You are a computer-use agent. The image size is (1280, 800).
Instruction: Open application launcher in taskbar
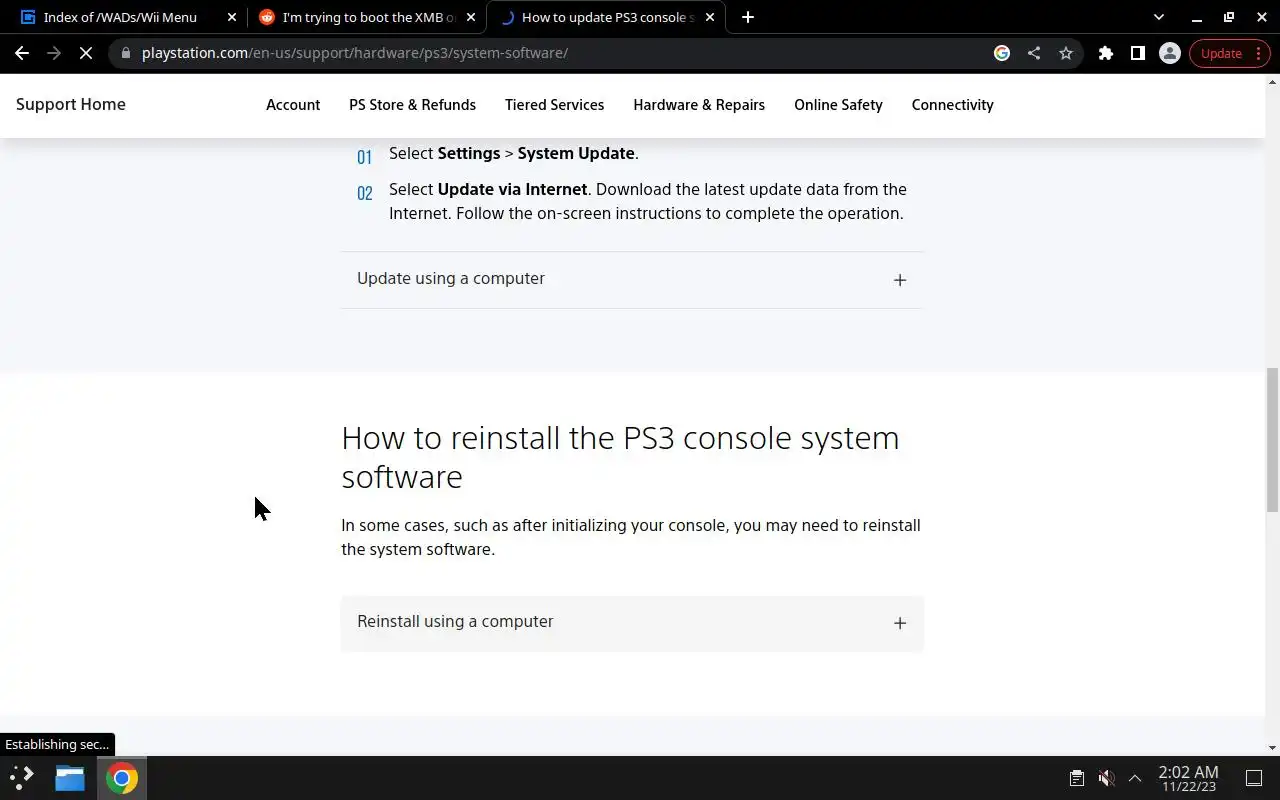click(x=22, y=778)
